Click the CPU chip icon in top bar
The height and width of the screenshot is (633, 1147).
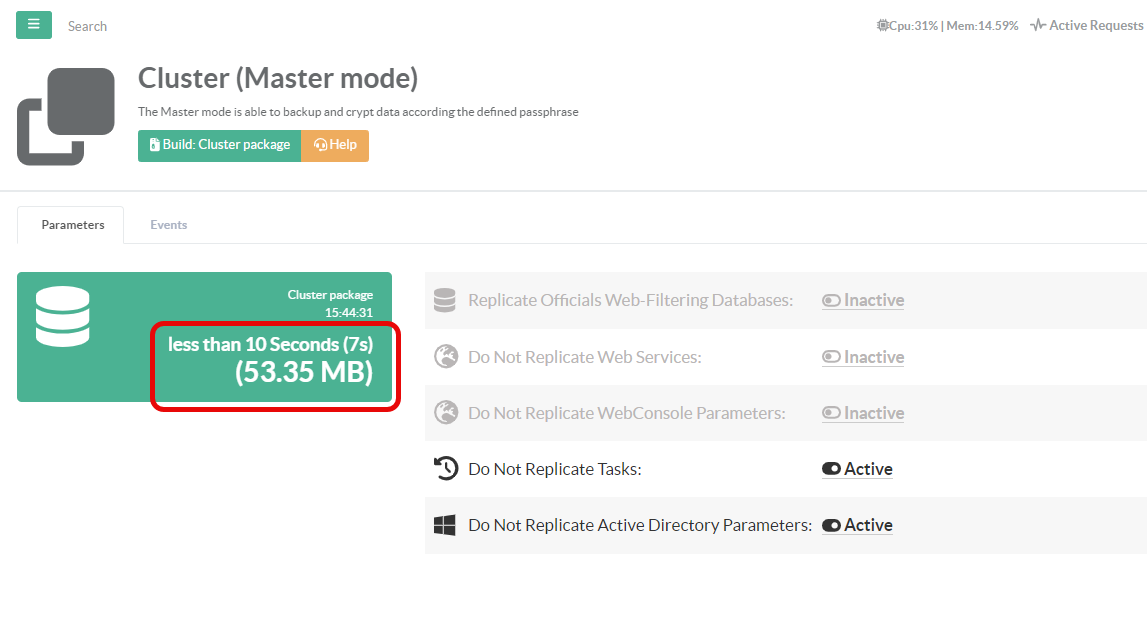tap(882, 26)
